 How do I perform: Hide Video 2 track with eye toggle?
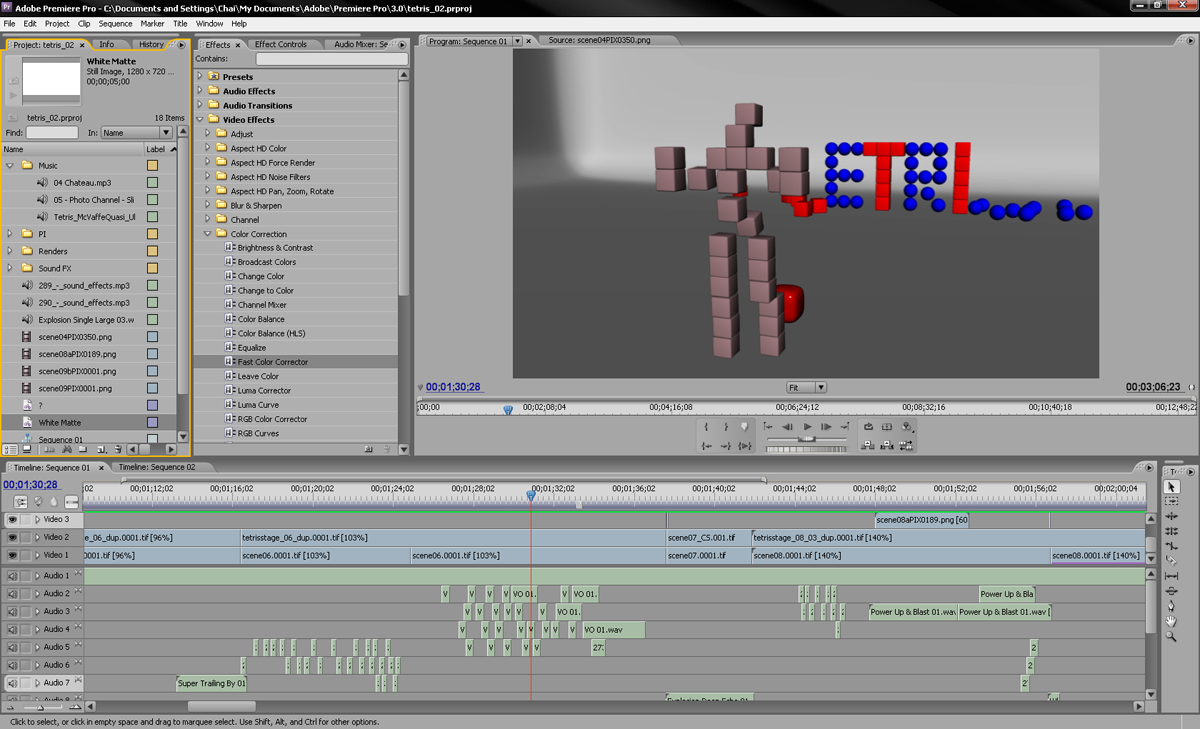12,537
